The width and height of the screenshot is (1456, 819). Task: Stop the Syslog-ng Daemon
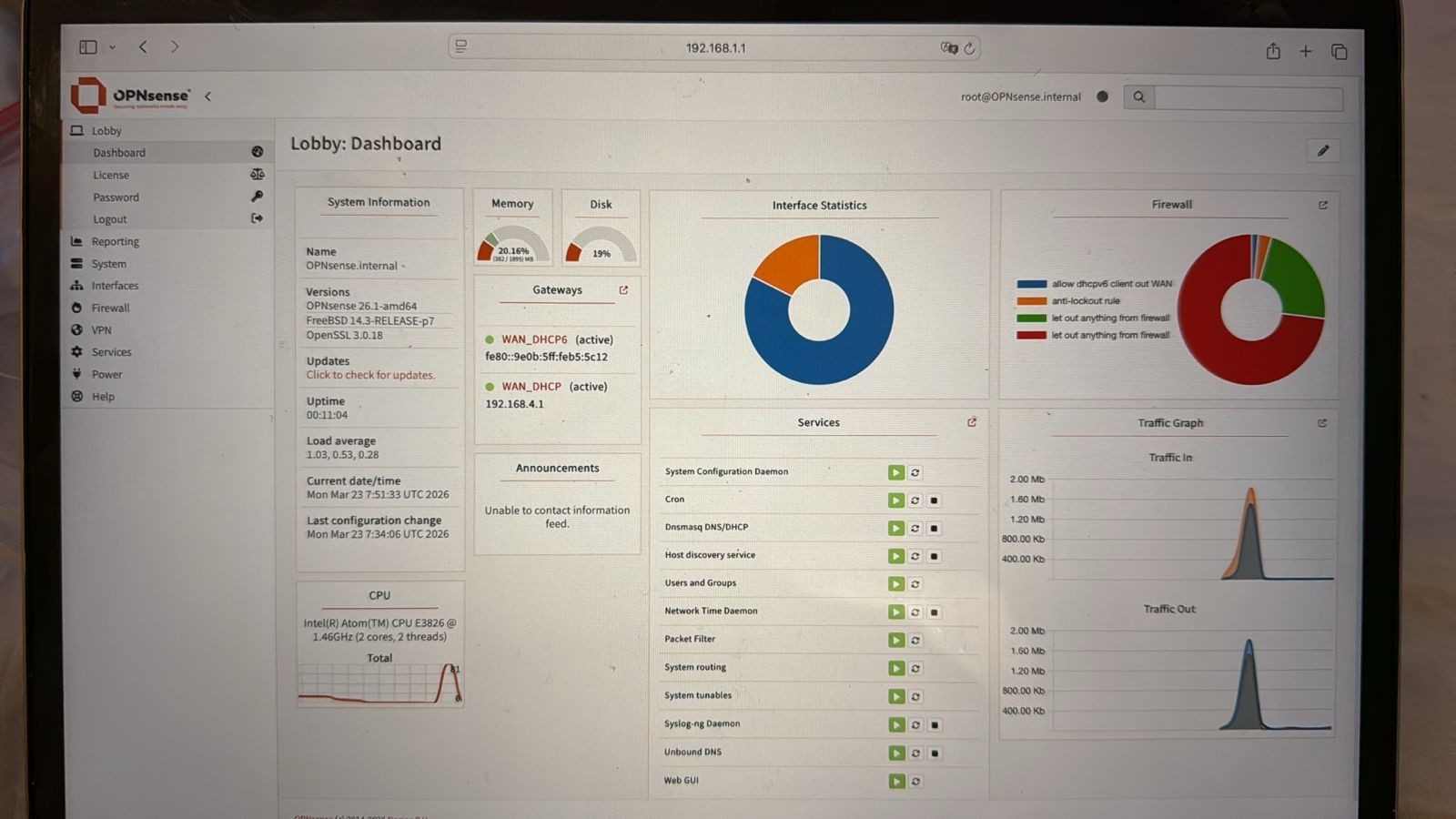(x=935, y=725)
